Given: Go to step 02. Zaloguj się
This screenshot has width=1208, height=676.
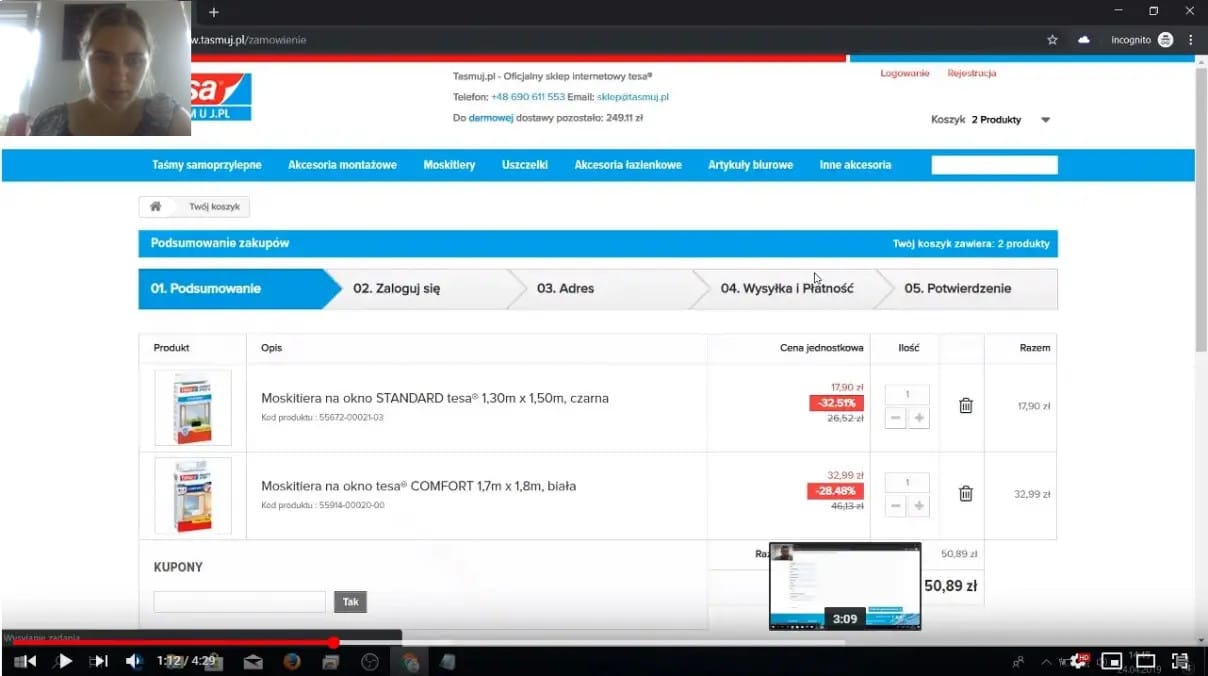Looking at the screenshot, I should (396, 289).
